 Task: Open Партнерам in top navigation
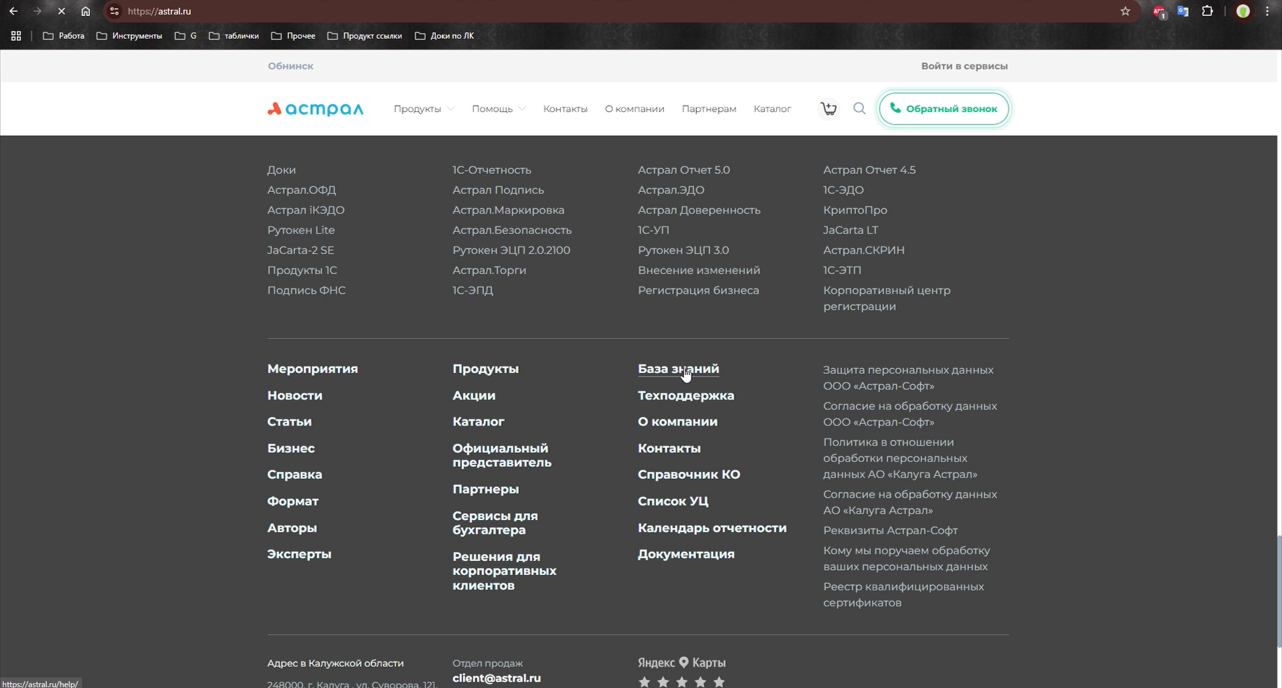[709, 109]
